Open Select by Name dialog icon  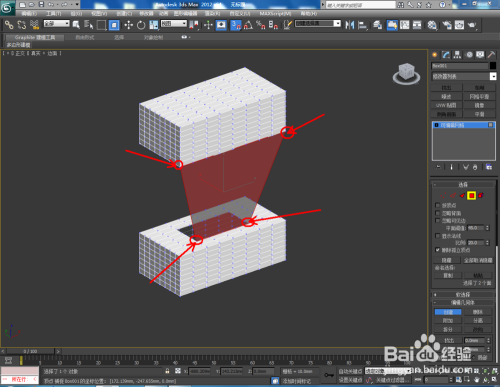click(x=88, y=25)
